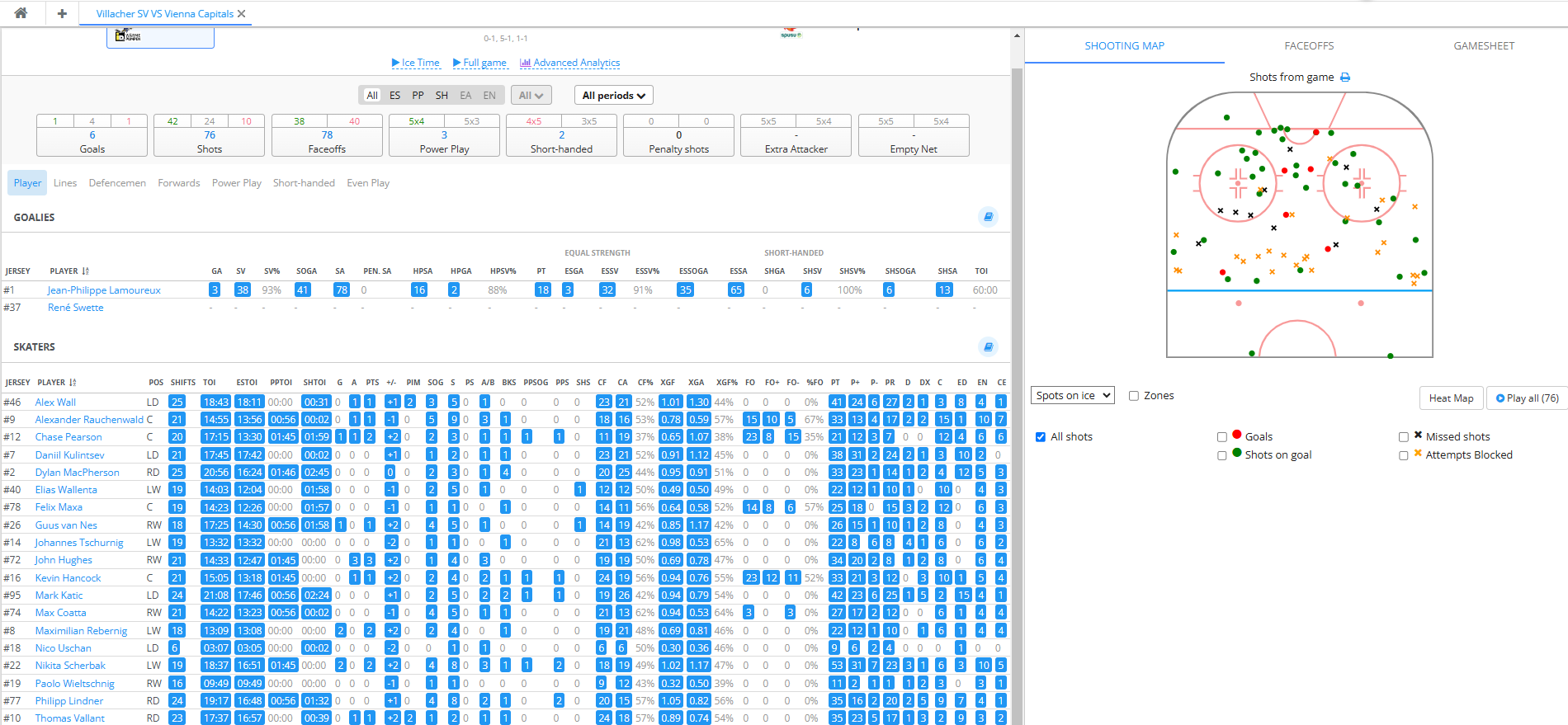Open a new tab with plus icon
Viewport: 1568px width, 725px height.
[x=62, y=13]
